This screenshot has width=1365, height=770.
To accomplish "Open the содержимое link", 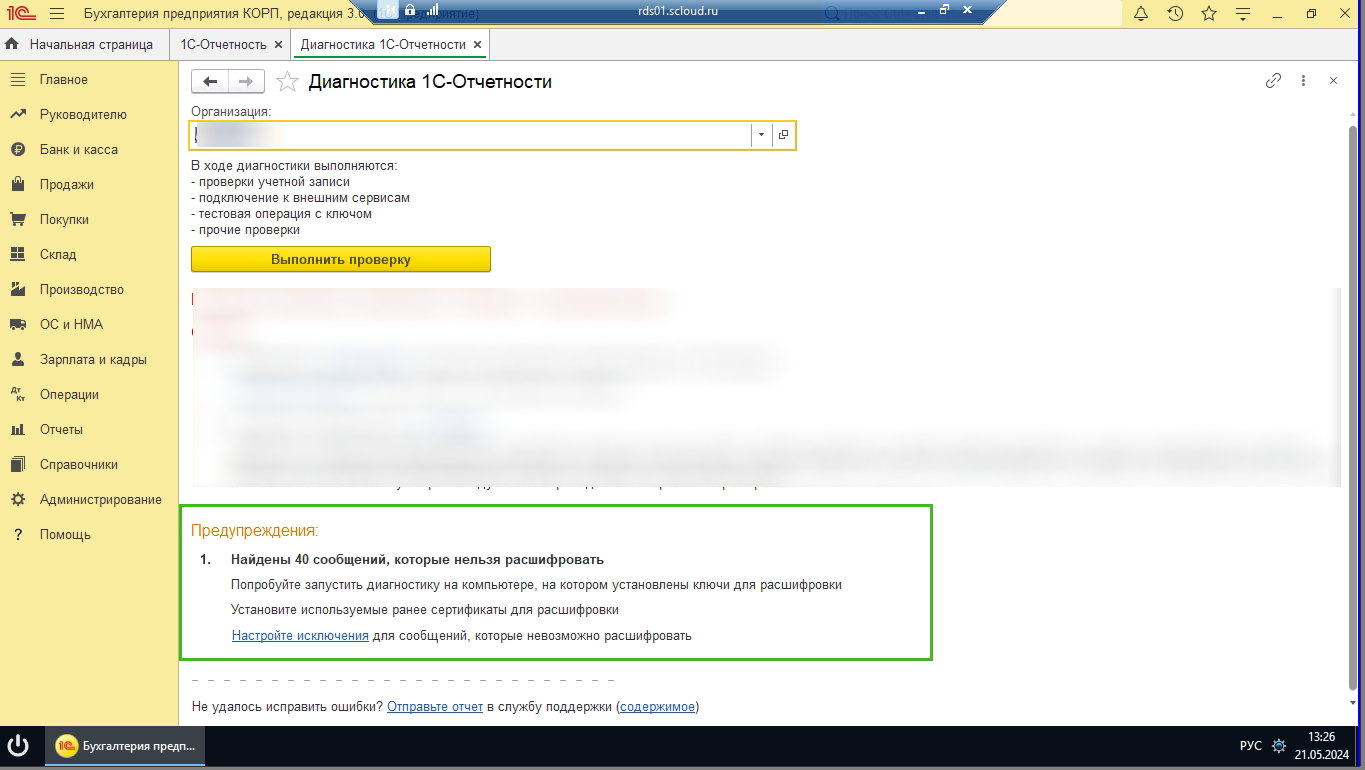I will (657, 707).
